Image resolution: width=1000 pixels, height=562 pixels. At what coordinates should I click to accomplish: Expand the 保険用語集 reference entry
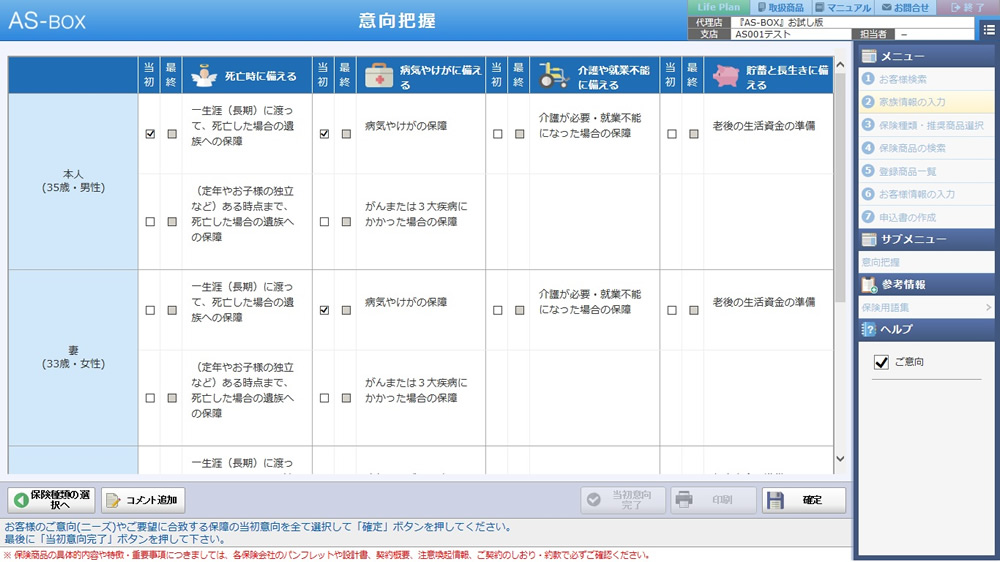pyautogui.click(x=925, y=307)
